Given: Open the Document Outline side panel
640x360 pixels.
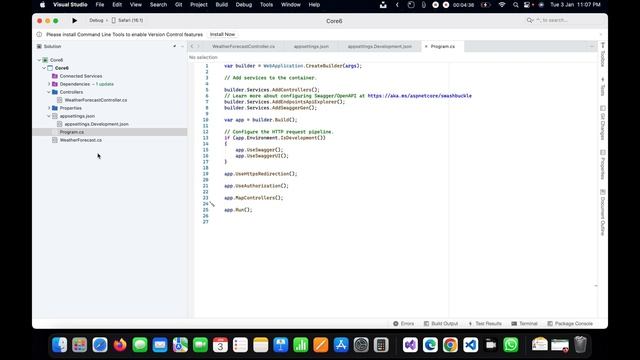Looking at the screenshot, I should (x=602, y=213).
